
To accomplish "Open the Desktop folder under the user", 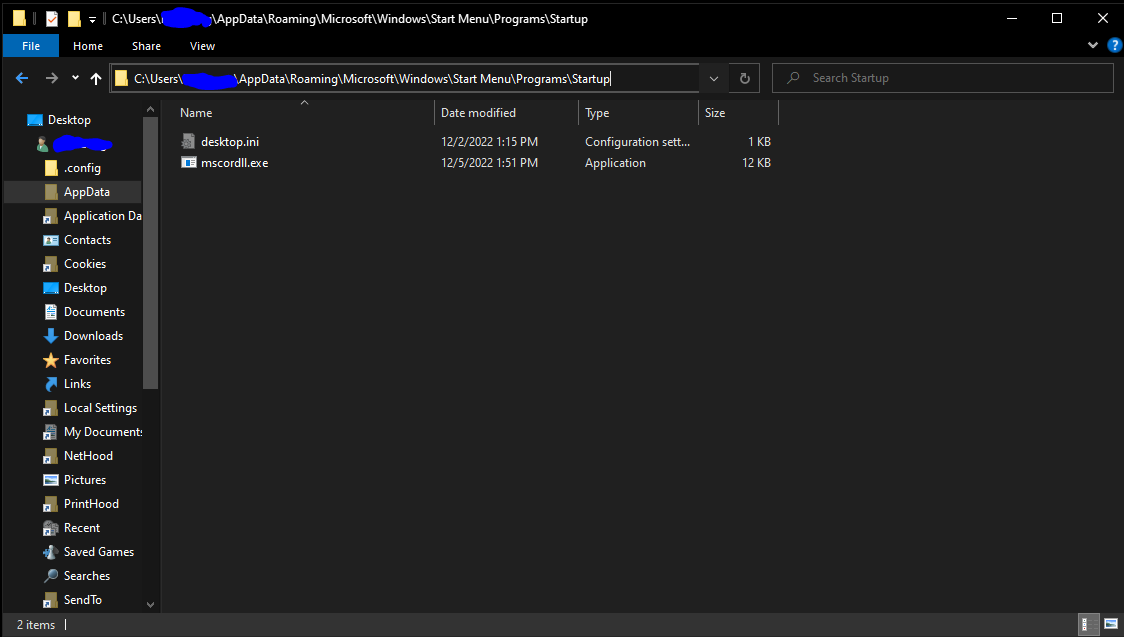I will [85, 288].
